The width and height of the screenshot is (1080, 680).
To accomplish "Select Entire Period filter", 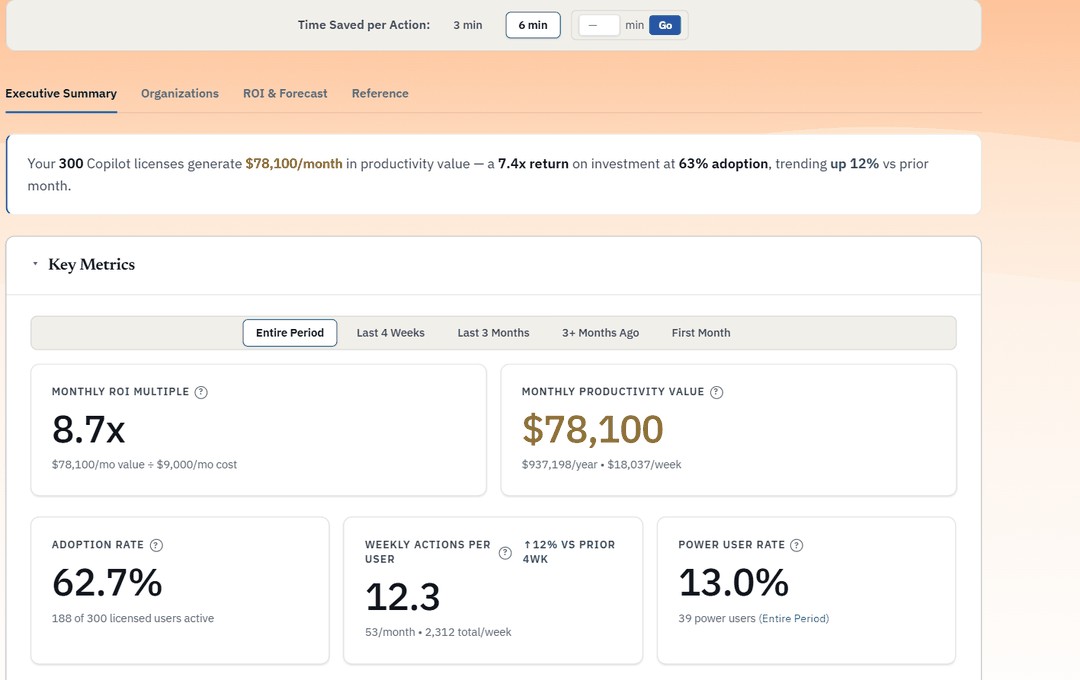I will tap(289, 333).
